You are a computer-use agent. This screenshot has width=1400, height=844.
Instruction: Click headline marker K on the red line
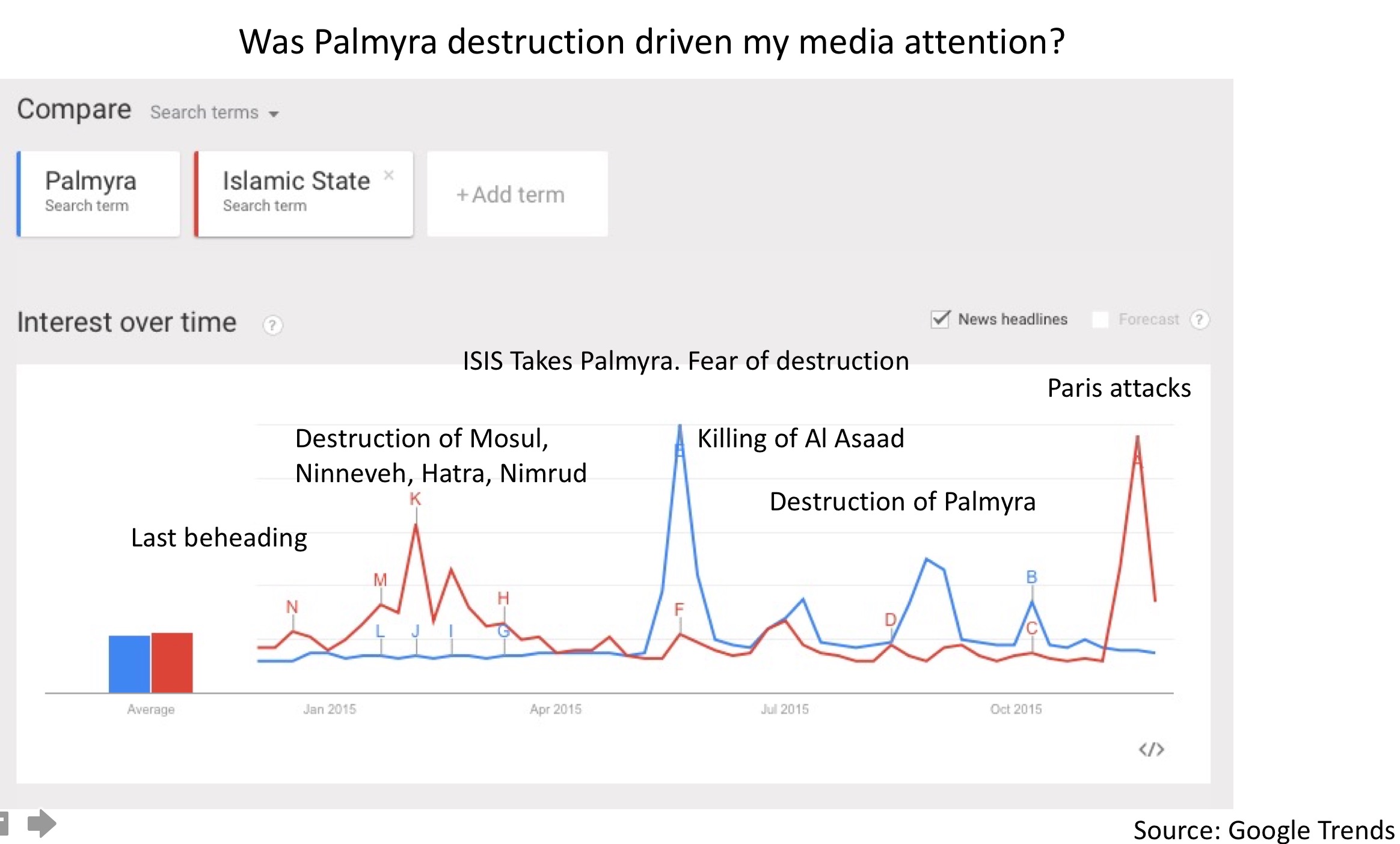(x=415, y=499)
